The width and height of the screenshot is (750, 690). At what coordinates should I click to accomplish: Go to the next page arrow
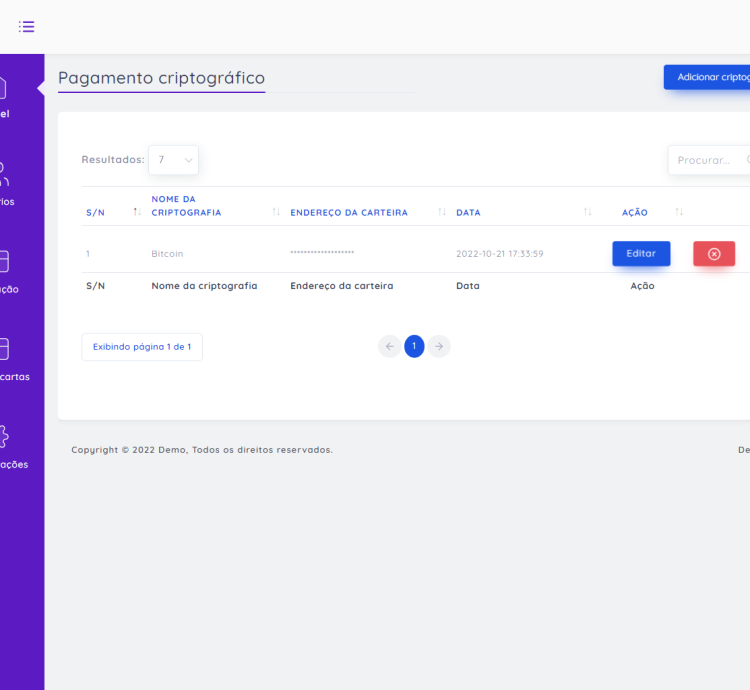(x=439, y=346)
